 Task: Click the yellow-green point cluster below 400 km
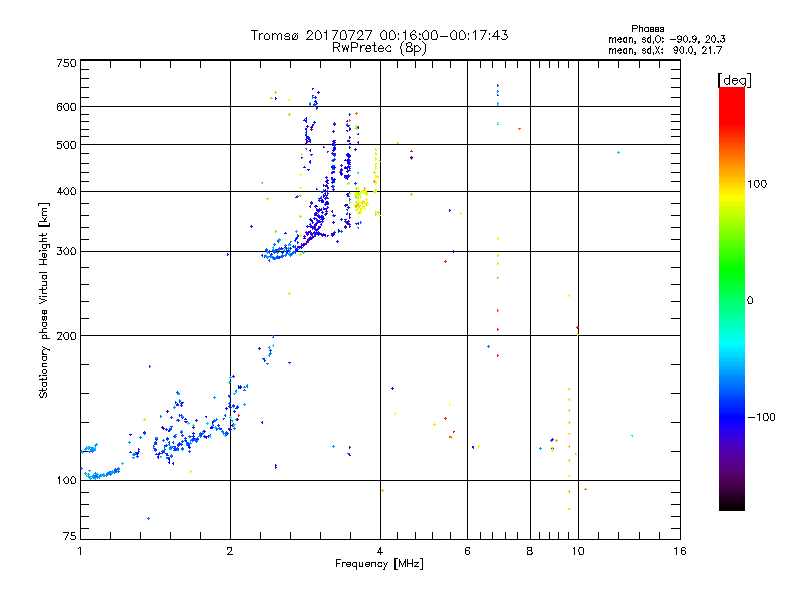pos(361,200)
